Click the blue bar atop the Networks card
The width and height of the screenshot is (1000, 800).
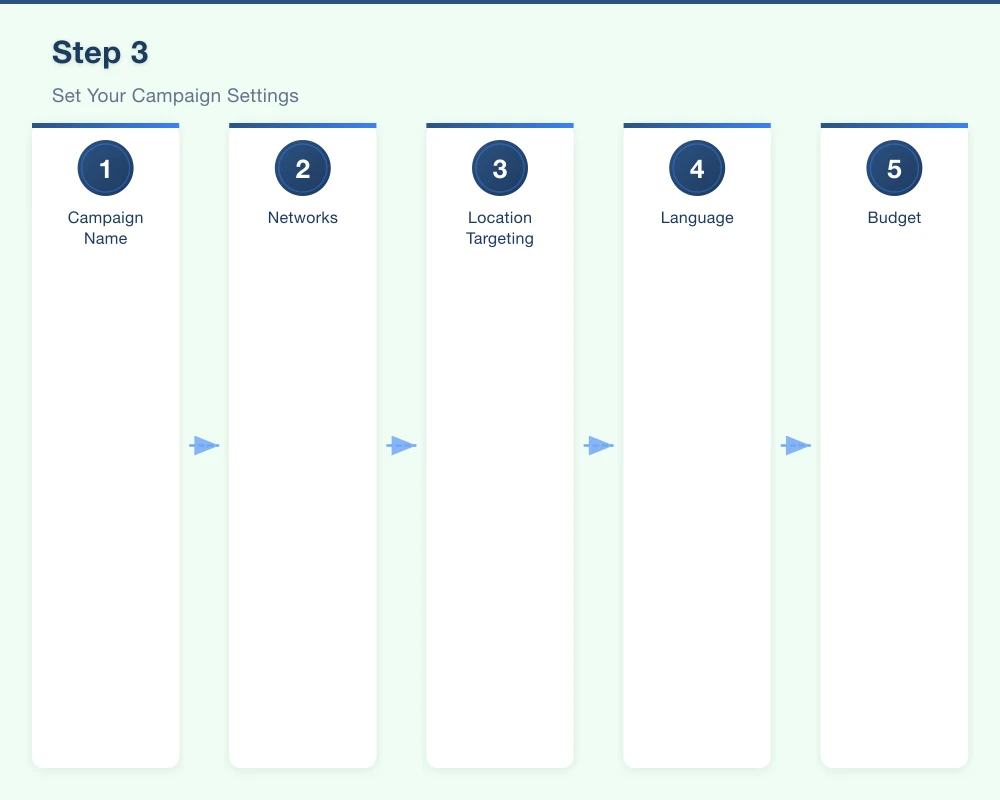point(302,125)
